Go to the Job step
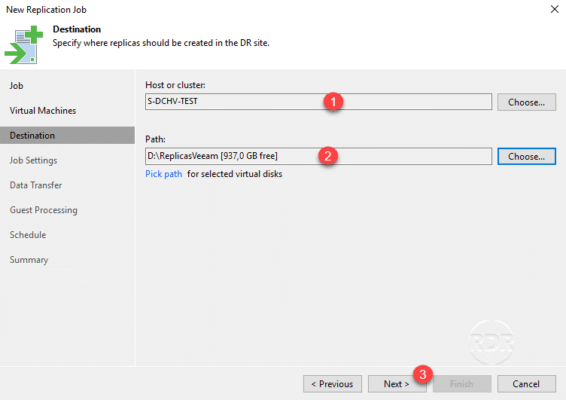The image size is (566, 400). (x=17, y=86)
